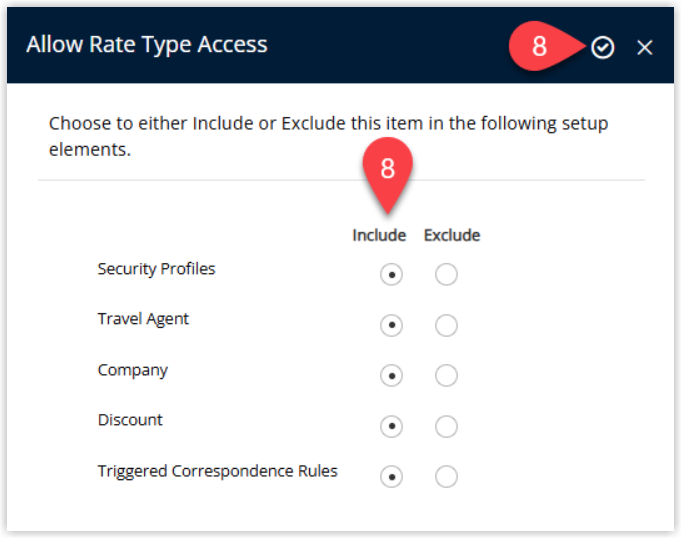Set Company to Exclude
Screen dimensions: 682x539
(446, 375)
